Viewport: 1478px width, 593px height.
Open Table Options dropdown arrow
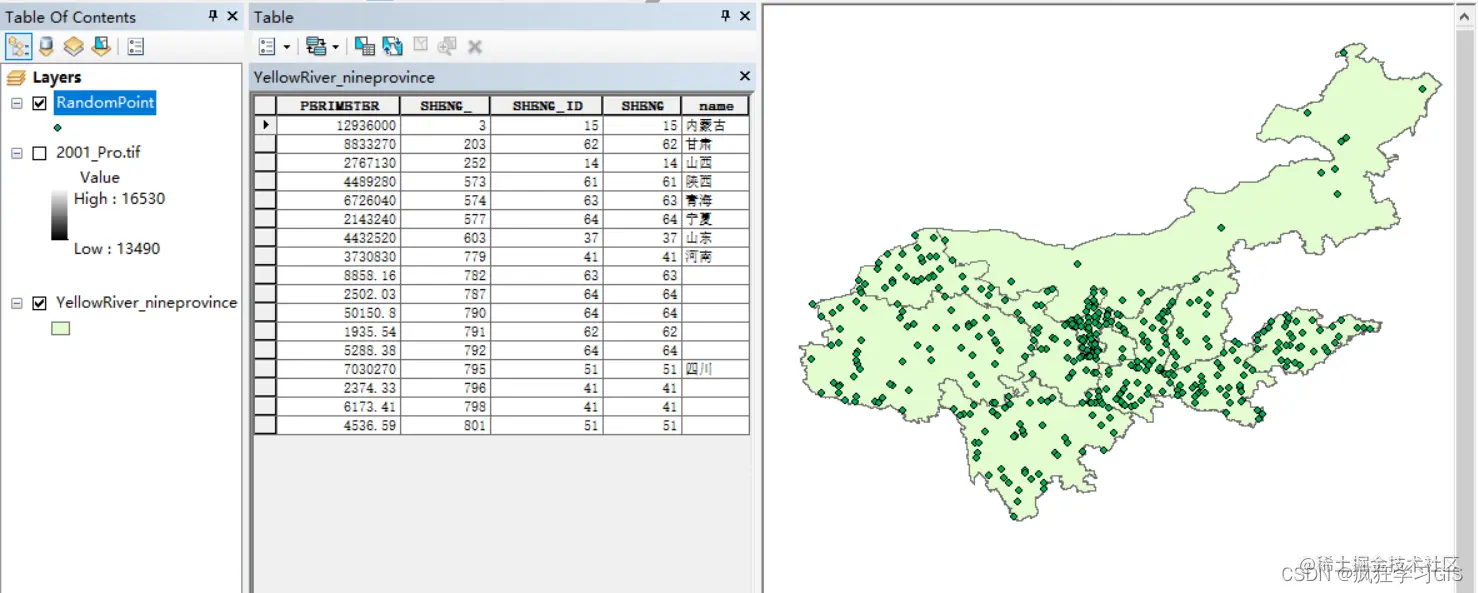click(286, 47)
